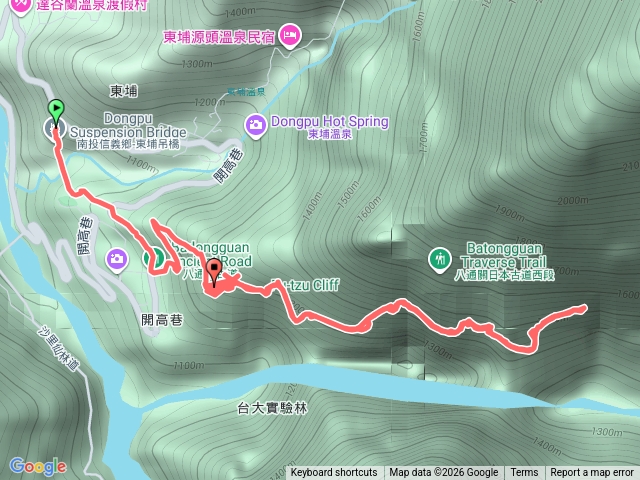Open the Terms link

coord(524,473)
